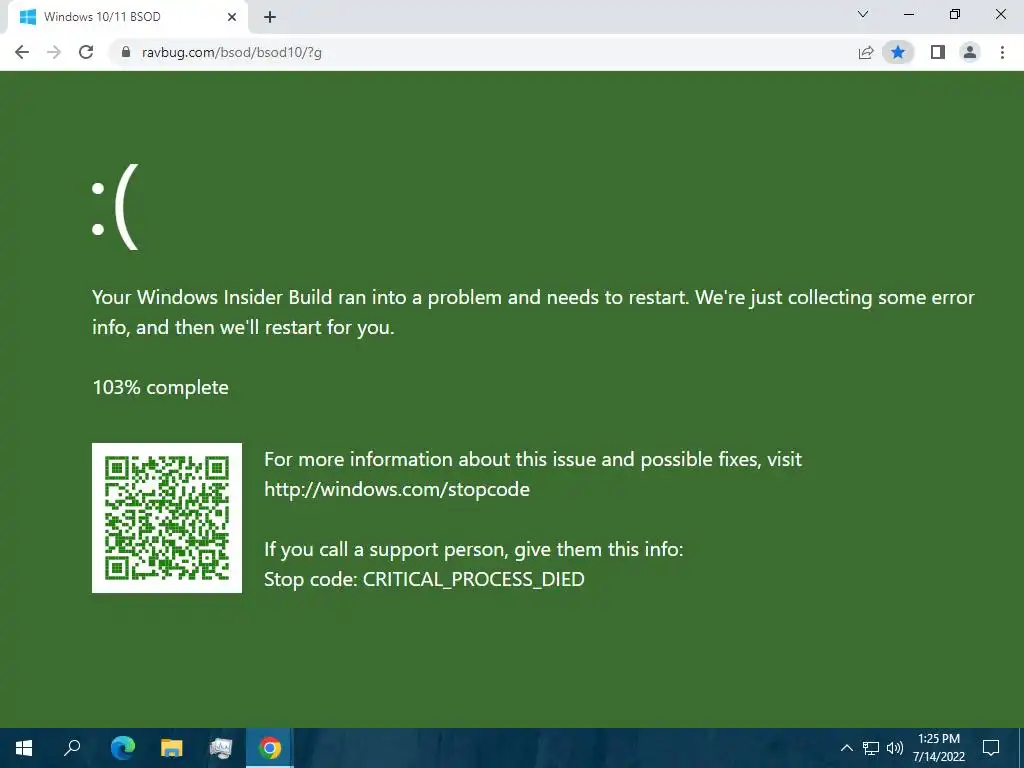Reload the ravbug BSOD page
The width and height of the screenshot is (1024, 768).
click(86, 52)
